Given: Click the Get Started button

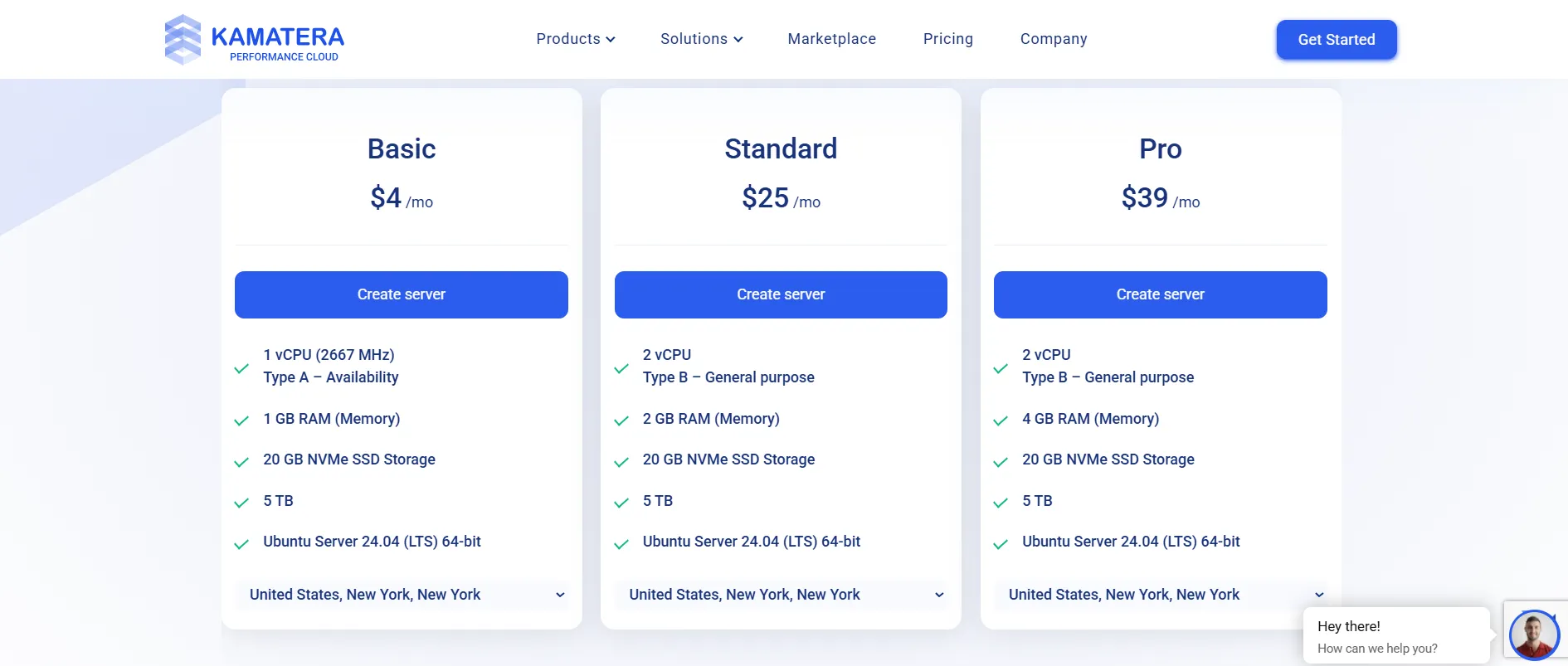Looking at the screenshot, I should click(1337, 40).
